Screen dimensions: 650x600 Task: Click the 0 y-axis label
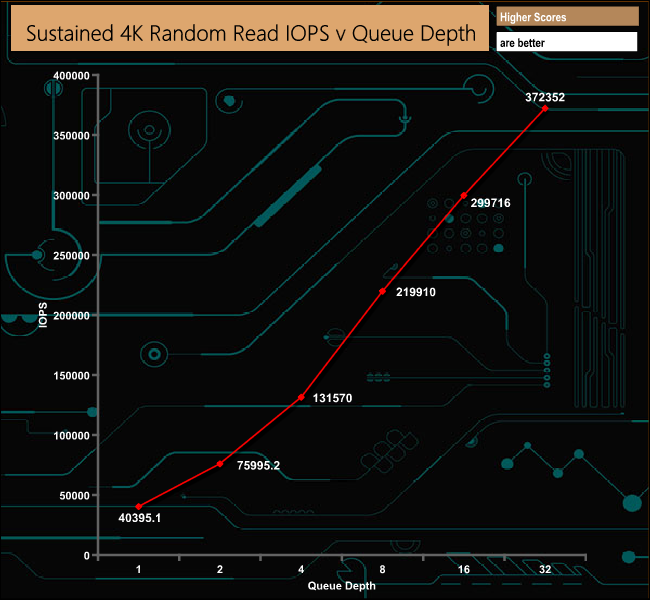[86, 556]
